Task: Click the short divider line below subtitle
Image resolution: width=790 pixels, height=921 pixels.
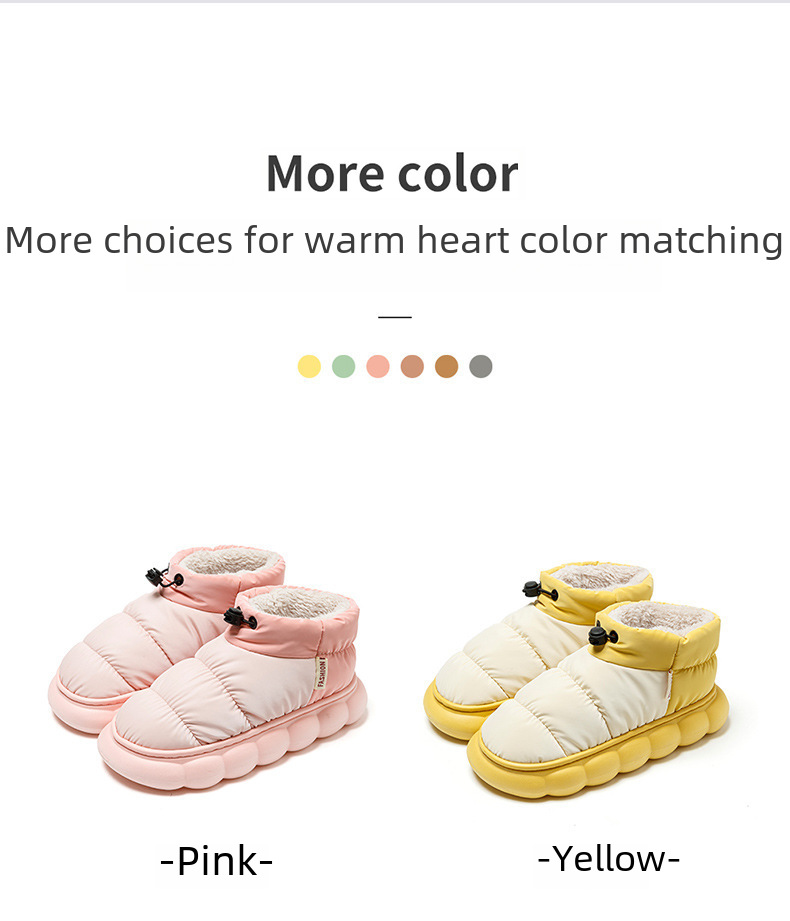Action: pyautogui.click(x=395, y=317)
